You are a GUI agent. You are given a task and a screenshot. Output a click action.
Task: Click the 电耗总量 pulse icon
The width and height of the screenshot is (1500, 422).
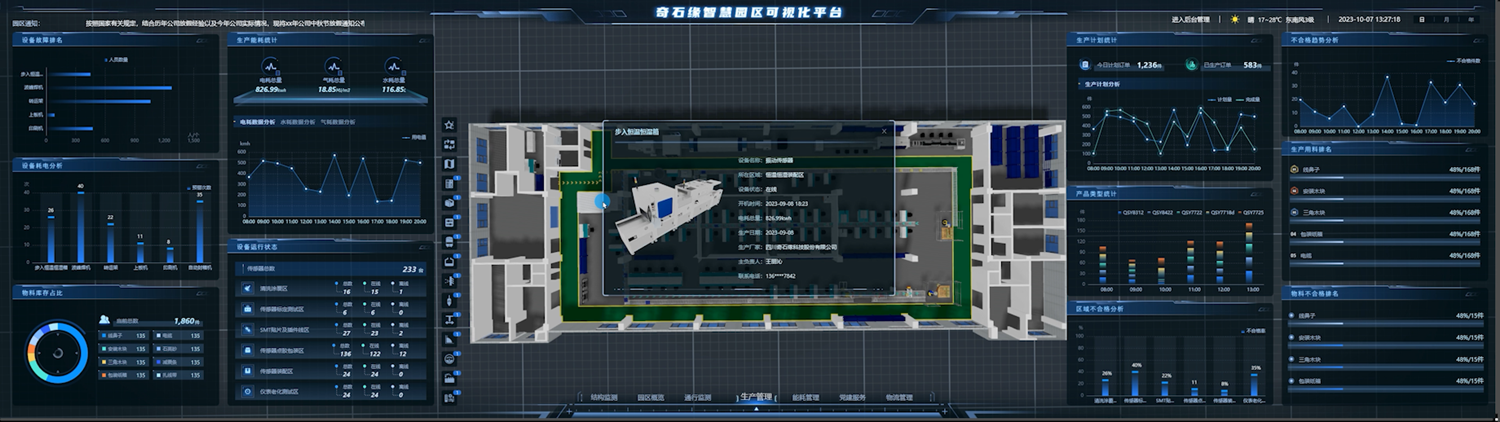point(270,66)
